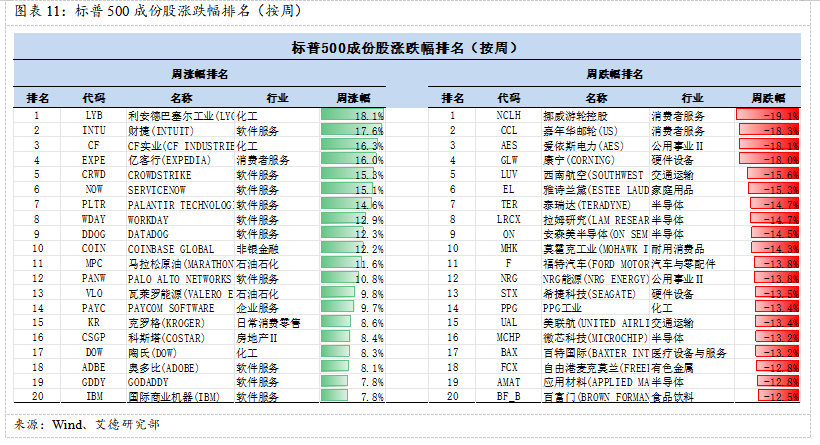Click the NCLH ticker cell
The width and height of the screenshot is (820, 445).
tap(508, 116)
